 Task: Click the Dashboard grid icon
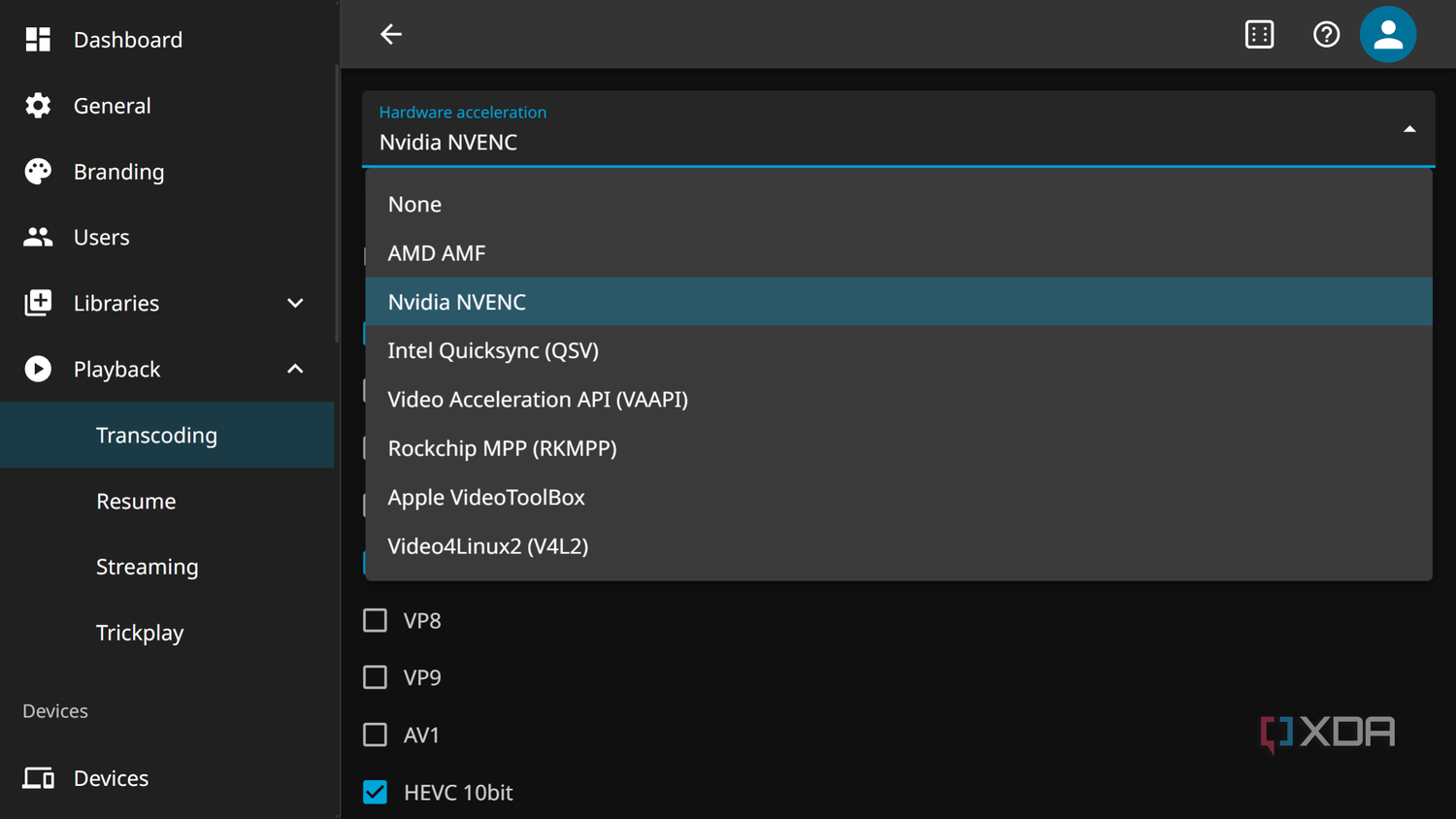[38, 40]
